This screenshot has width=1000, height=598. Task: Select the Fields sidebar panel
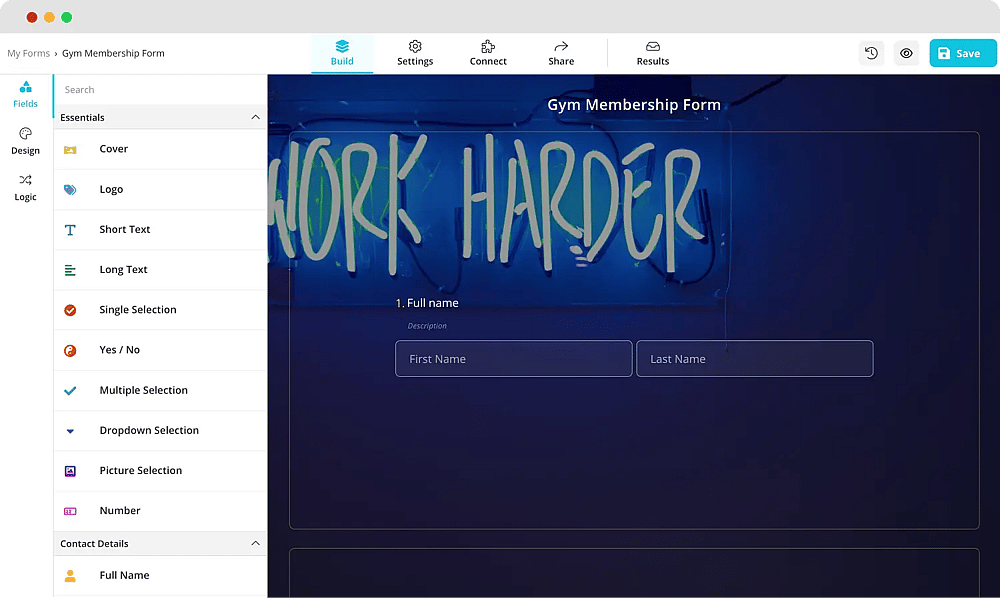[26, 94]
